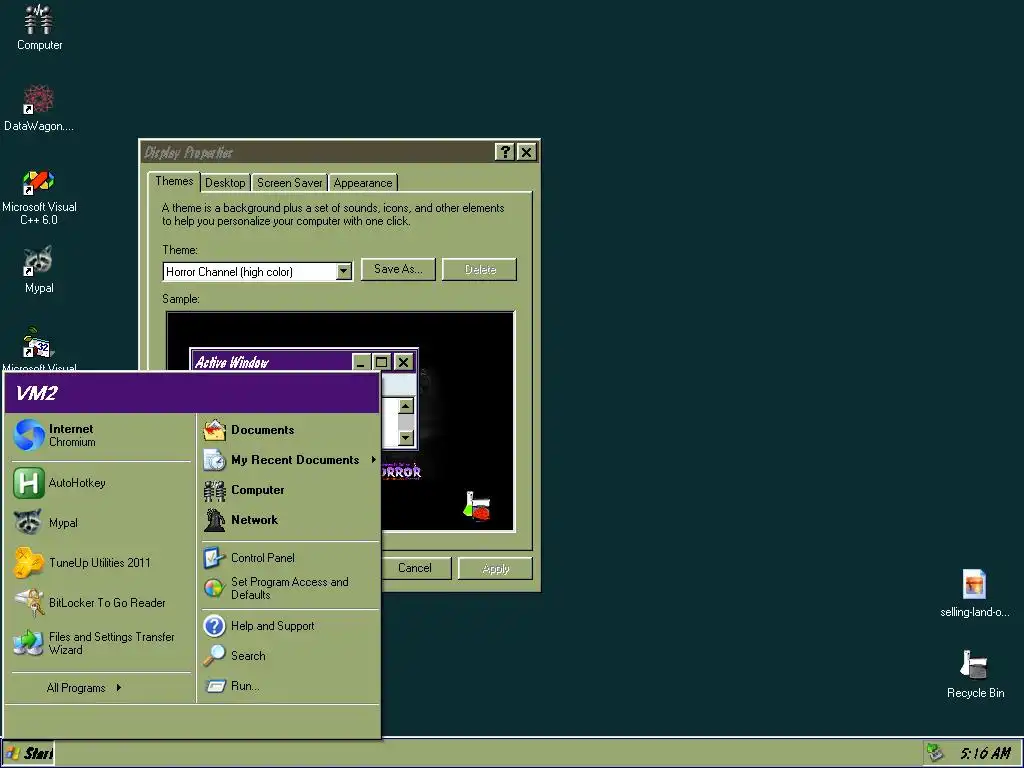Switch to the Screen Saver tab

[x=289, y=183]
